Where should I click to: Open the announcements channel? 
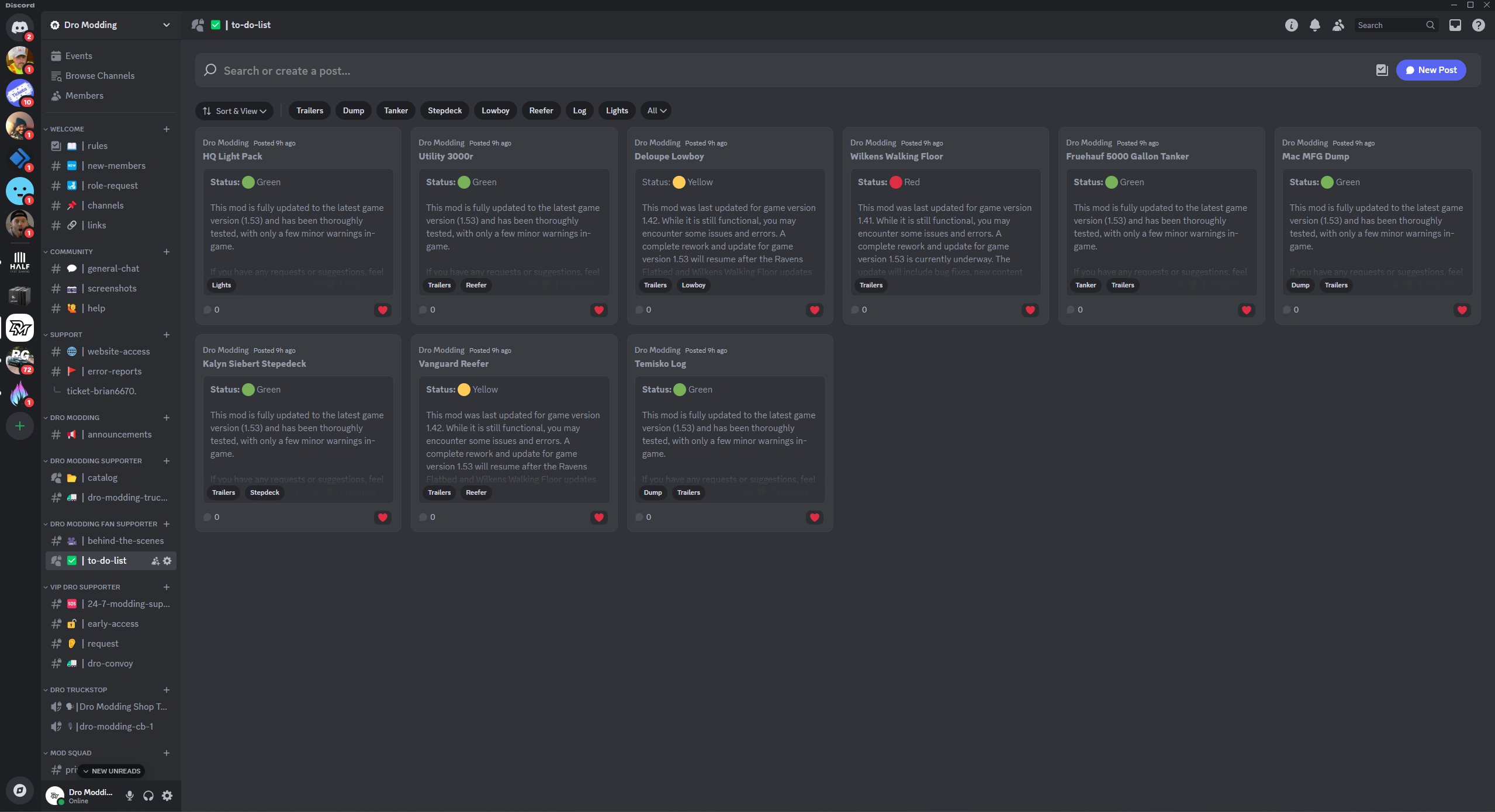point(111,435)
